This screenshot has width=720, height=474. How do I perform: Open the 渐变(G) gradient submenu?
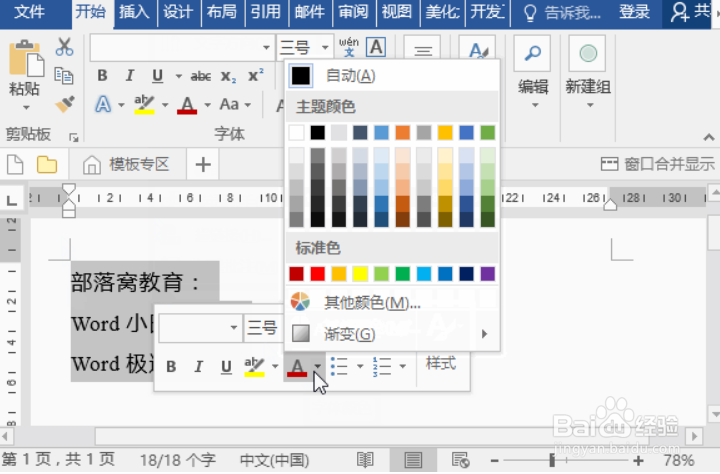pyautogui.click(x=392, y=333)
